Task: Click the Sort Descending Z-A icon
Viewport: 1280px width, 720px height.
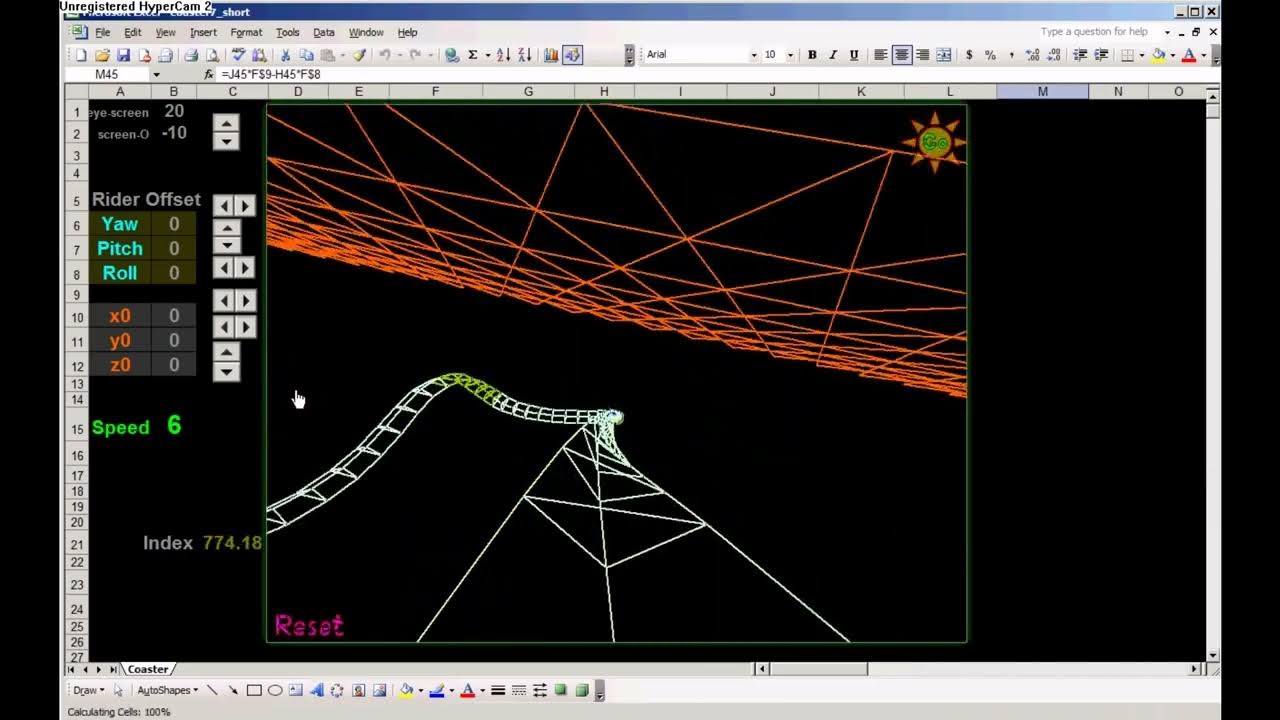Action: 524,55
